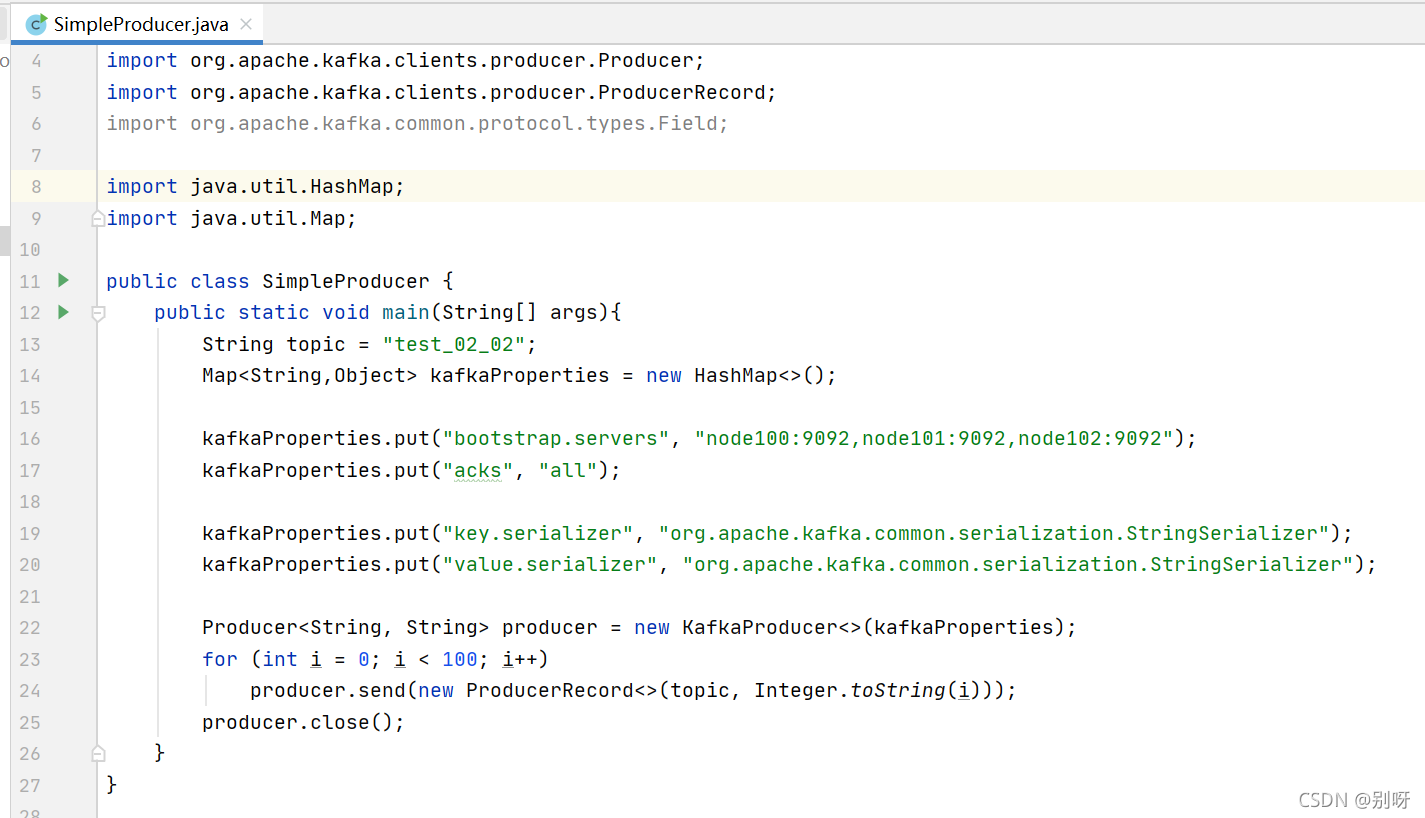
Task: Click the java.util.Map import line
Action: coord(232,218)
